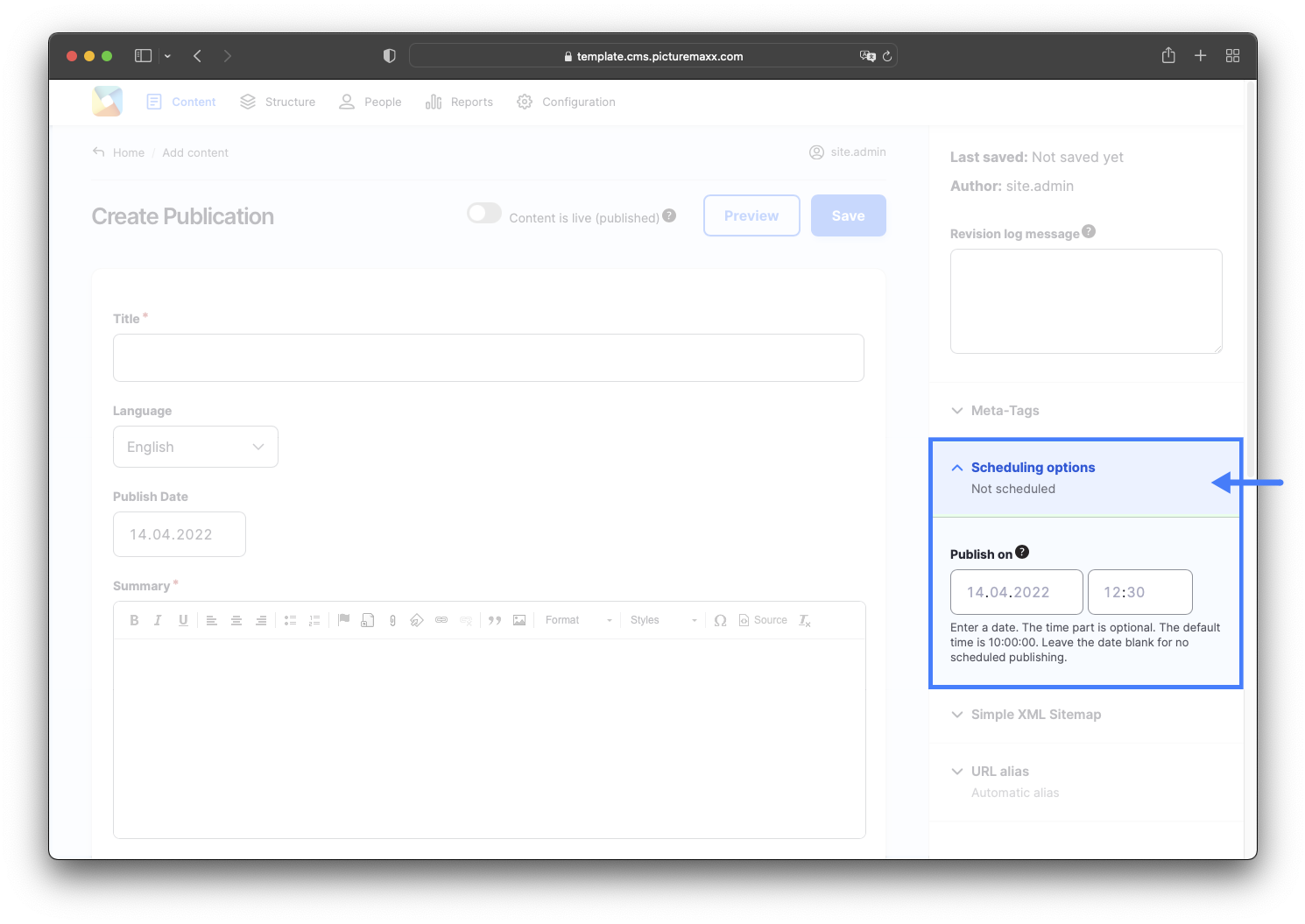1305x924 pixels.
Task: Open the People menu
Action: point(370,102)
